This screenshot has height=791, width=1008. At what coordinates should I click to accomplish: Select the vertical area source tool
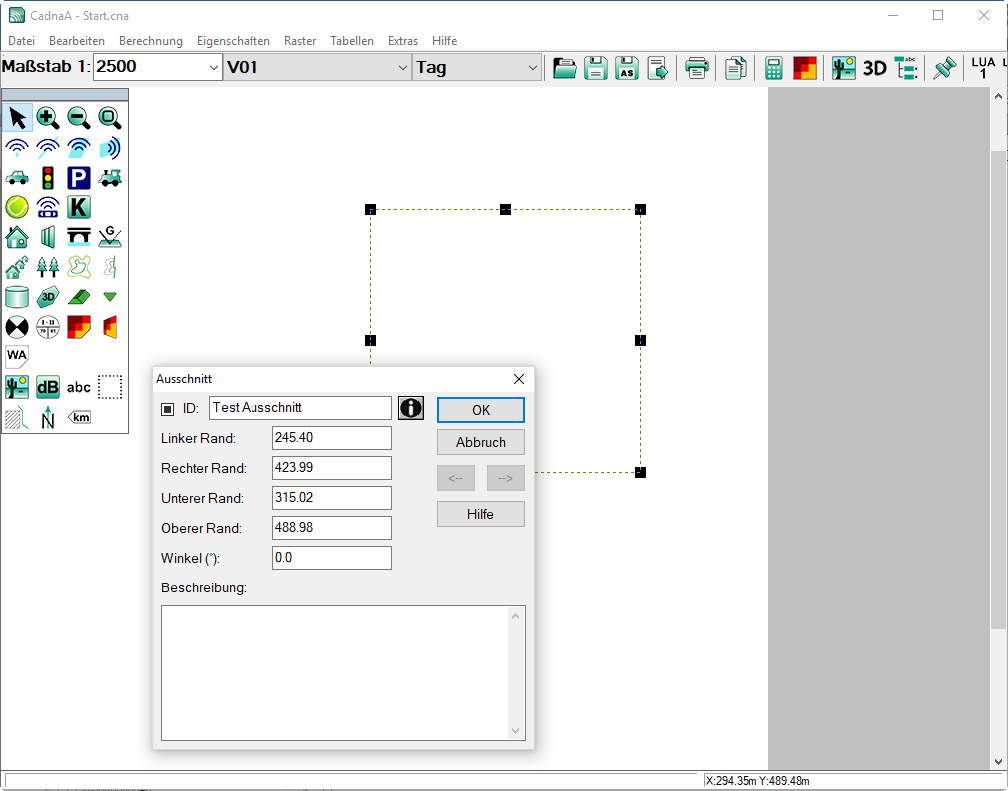coord(109,149)
